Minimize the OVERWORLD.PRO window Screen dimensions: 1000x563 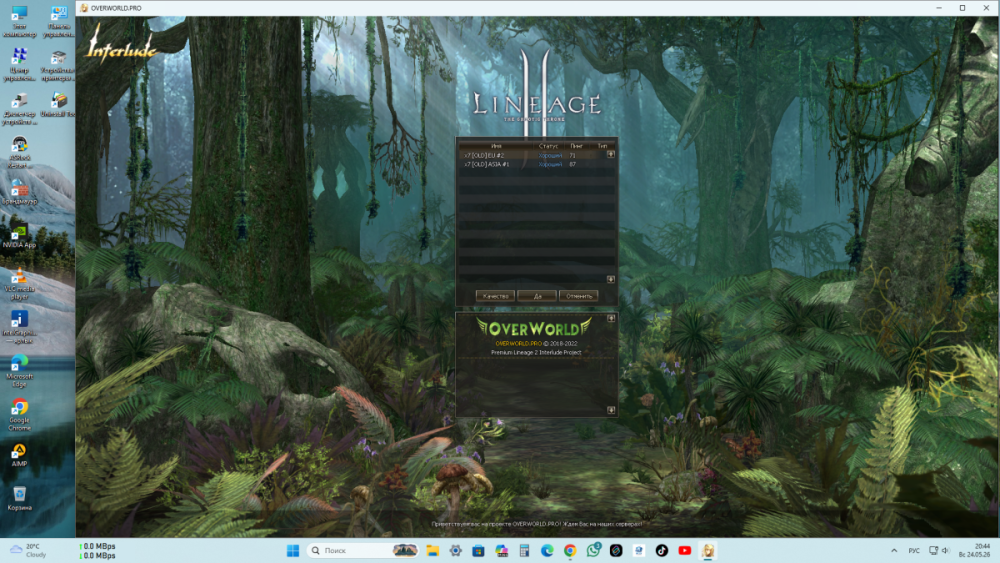point(939,8)
